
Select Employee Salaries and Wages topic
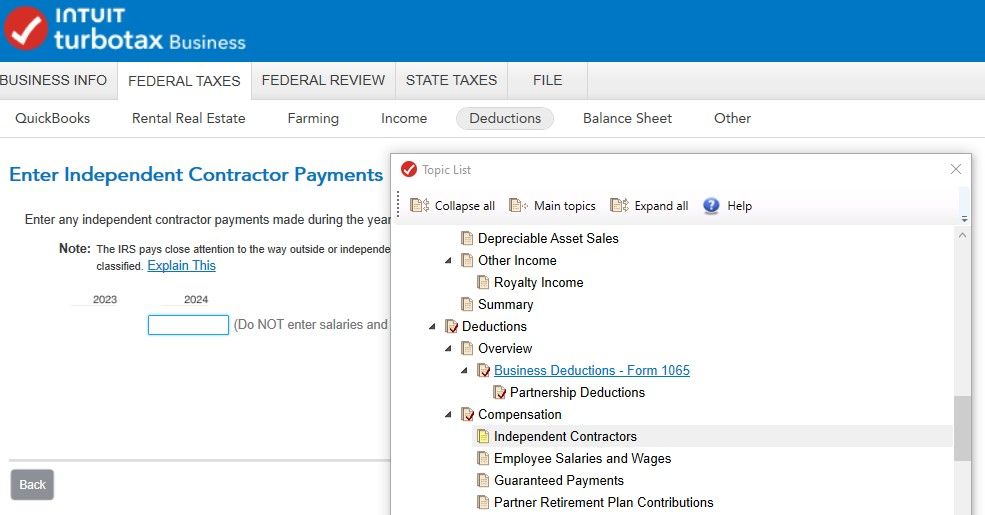[x=582, y=458]
